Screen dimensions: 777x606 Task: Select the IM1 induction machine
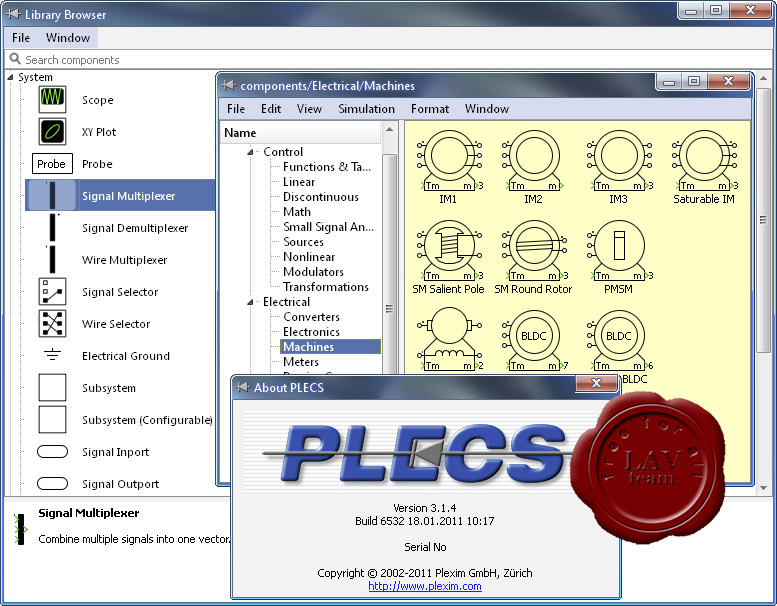point(449,160)
